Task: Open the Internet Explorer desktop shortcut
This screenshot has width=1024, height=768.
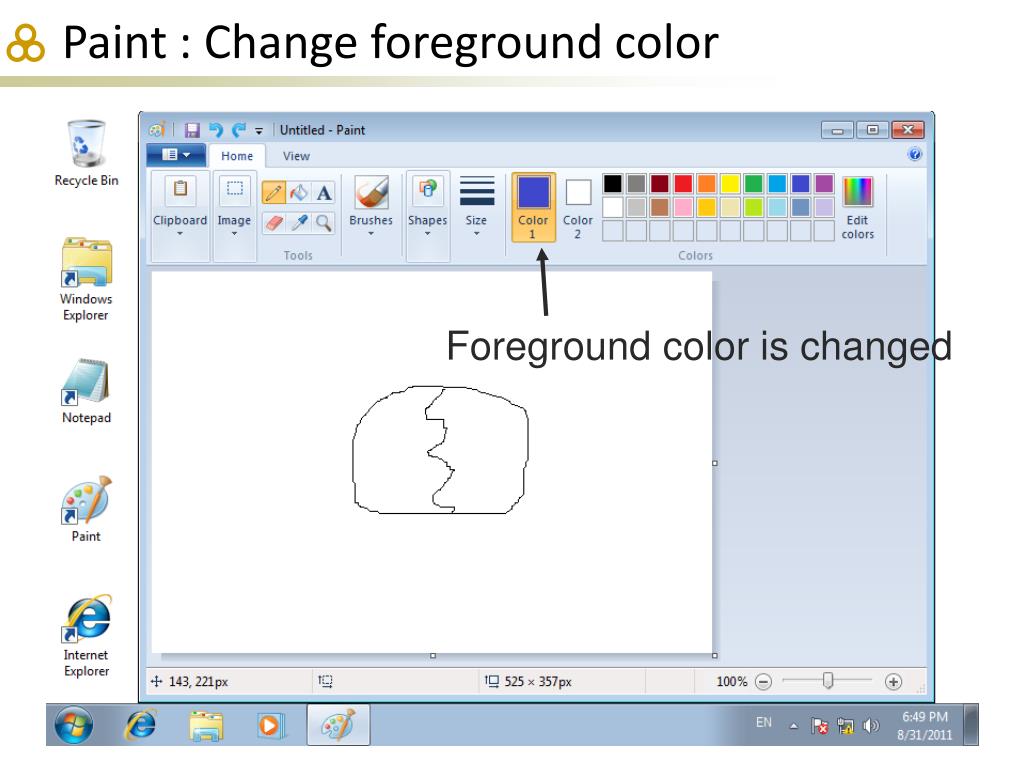Action: (x=86, y=635)
